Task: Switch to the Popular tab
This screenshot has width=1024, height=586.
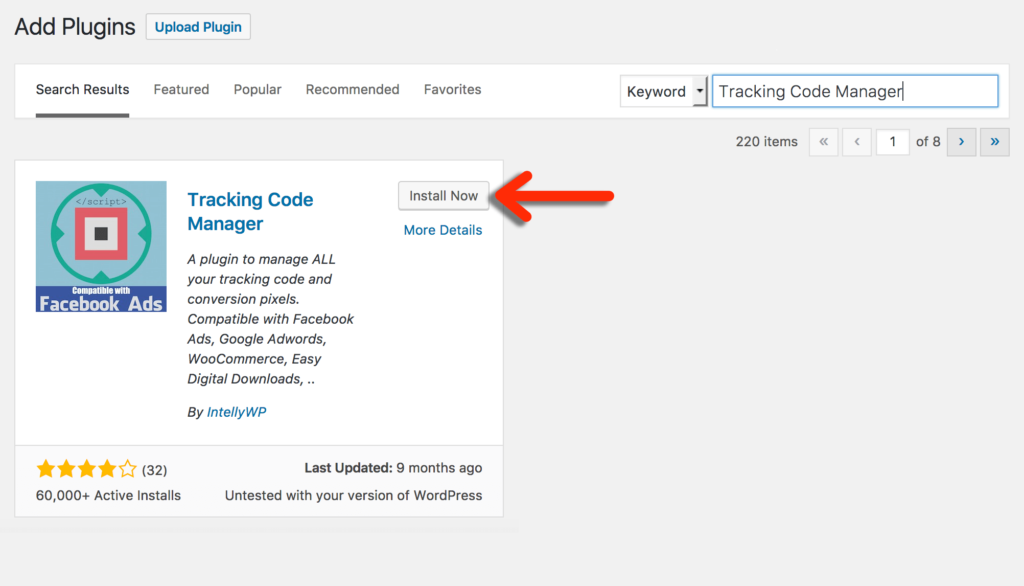Action: tap(257, 90)
